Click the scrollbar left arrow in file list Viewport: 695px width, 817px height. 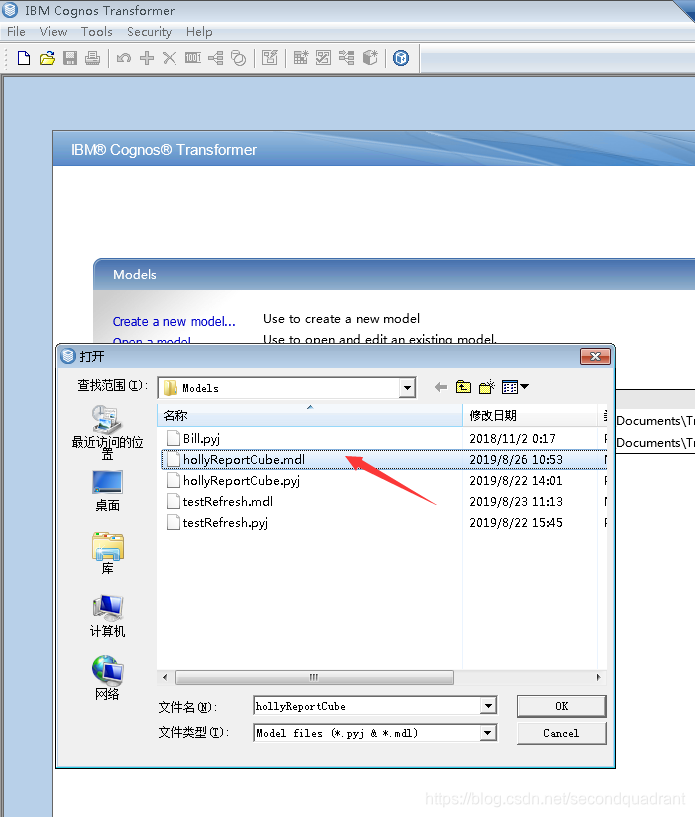[x=165, y=677]
